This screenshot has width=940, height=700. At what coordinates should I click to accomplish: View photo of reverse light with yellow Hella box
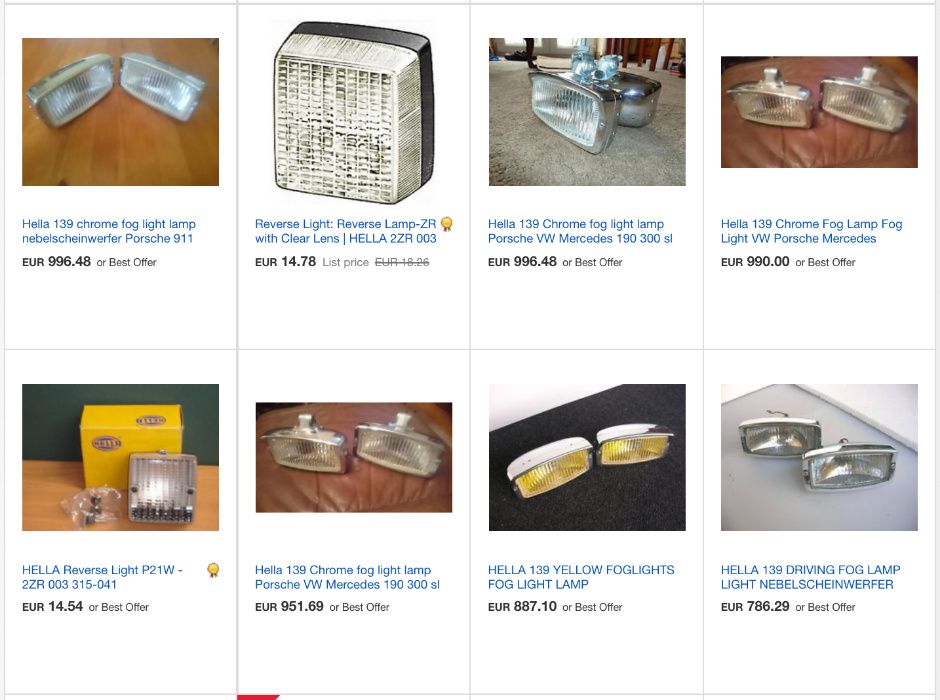point(120,457)
